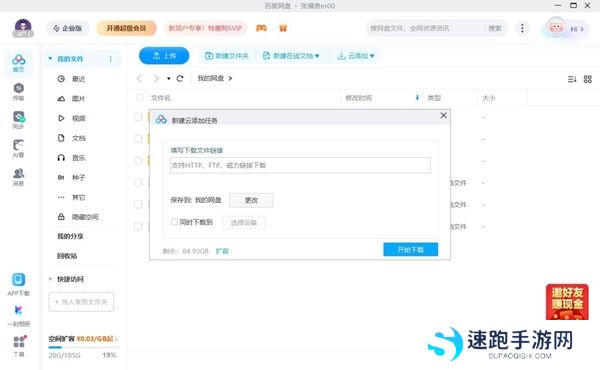Click the 邀好友赚现金 banner
The image size is (600, 370).
pyautogui.click(x=567, y=302)
